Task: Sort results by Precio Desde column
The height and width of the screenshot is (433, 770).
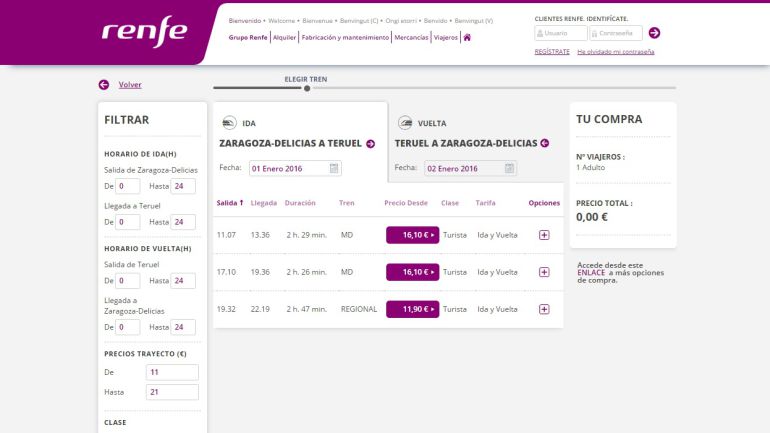Action: coord(406,203)
